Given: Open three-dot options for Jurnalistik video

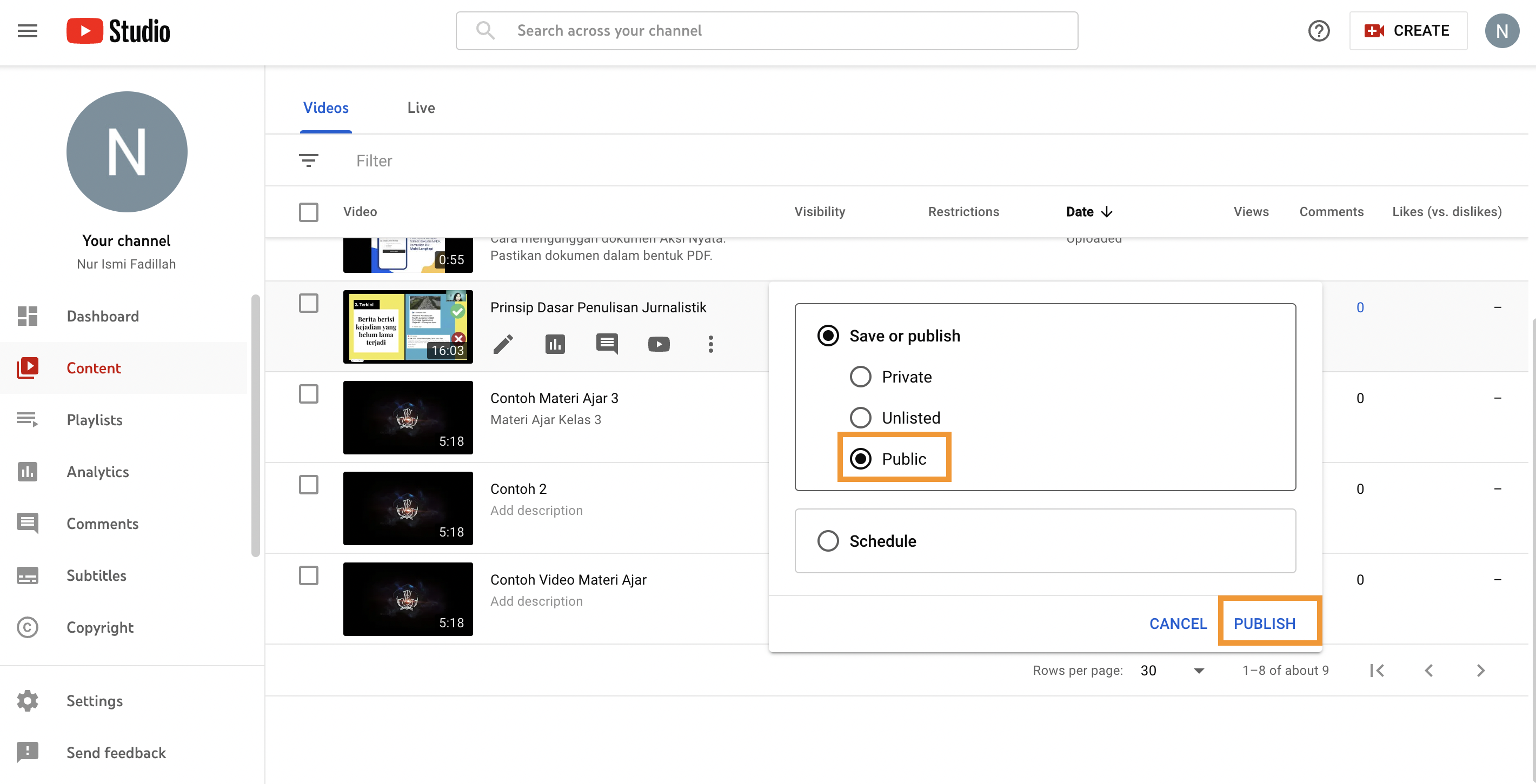Looking at the screenshot, I should 710,344.
